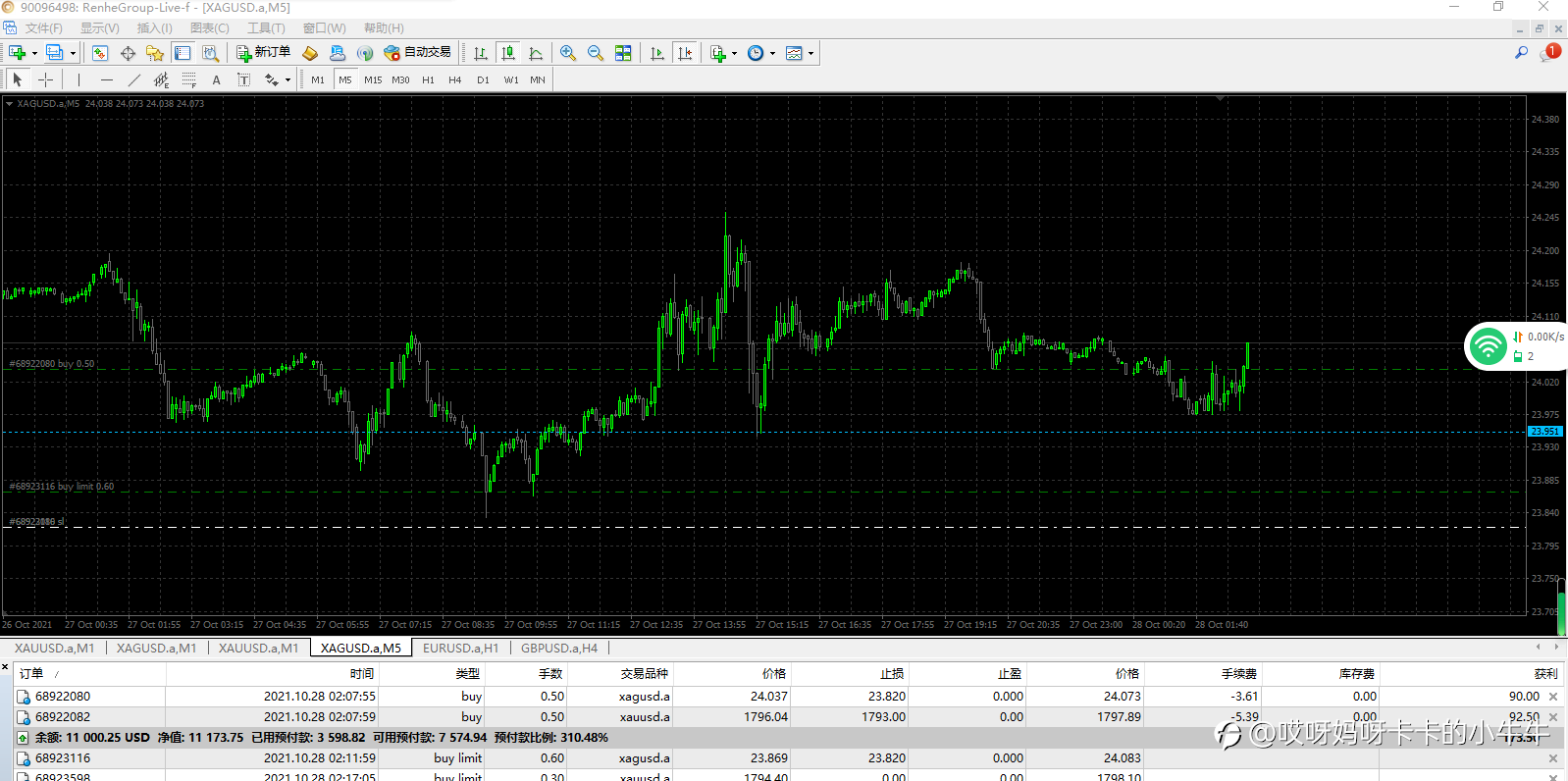1568x781 pixels.
Task: Draw a horizontal line tool
Action: (x=107, y=79)
